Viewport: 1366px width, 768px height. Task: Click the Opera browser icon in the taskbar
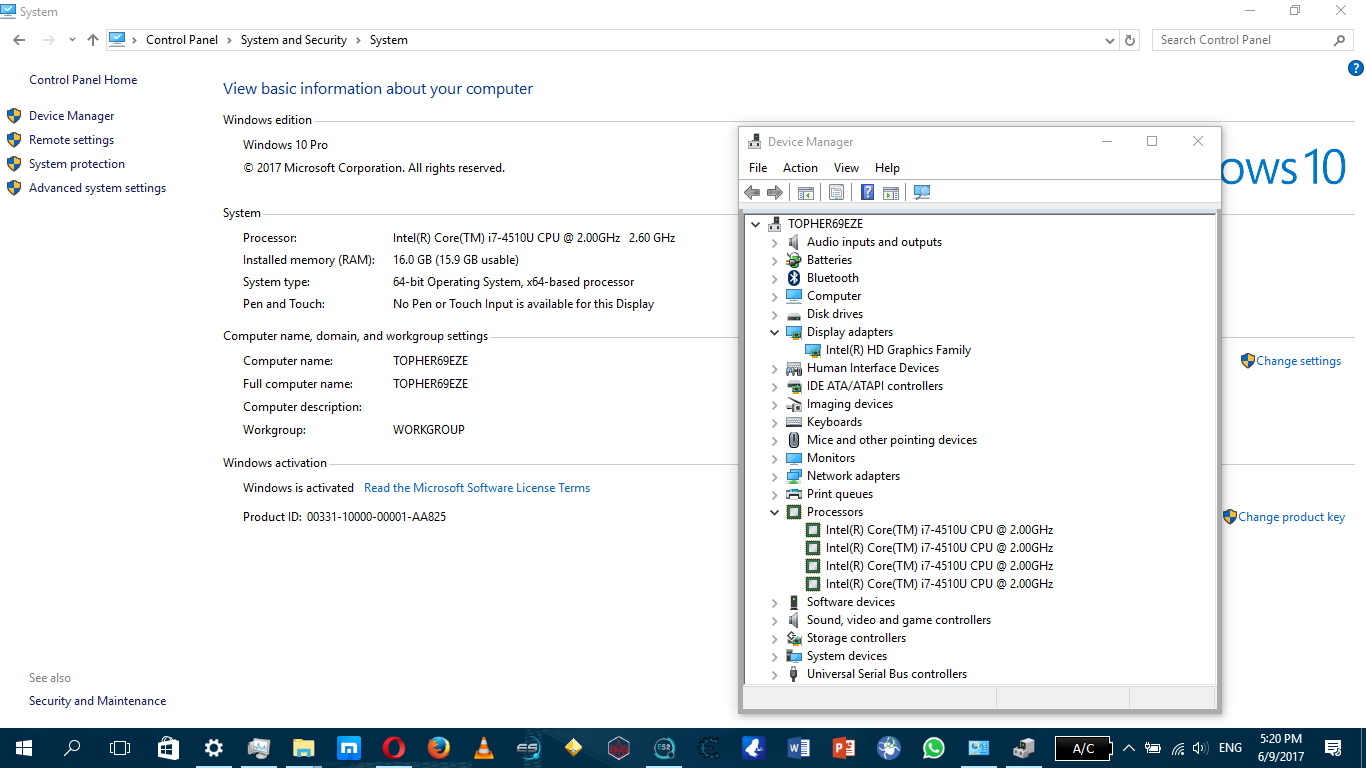pos(393,748)
